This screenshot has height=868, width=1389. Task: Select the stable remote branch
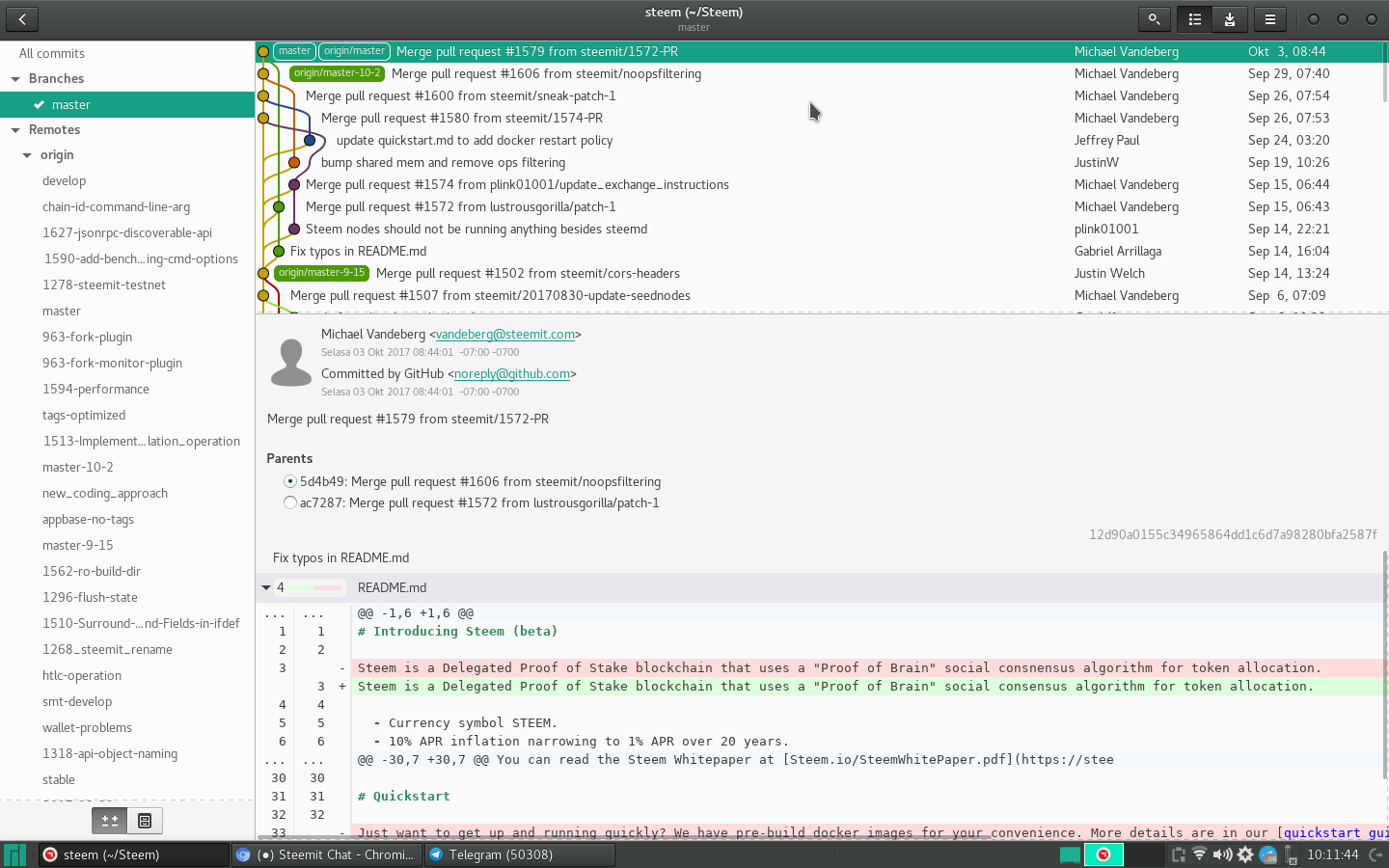[127, 779]
